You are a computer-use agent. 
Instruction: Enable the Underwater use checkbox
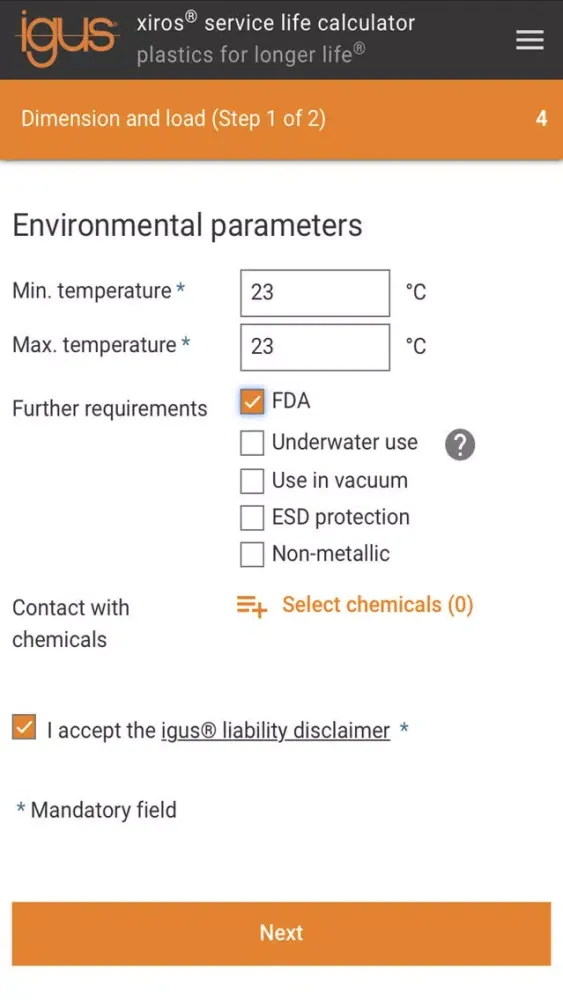252,443
